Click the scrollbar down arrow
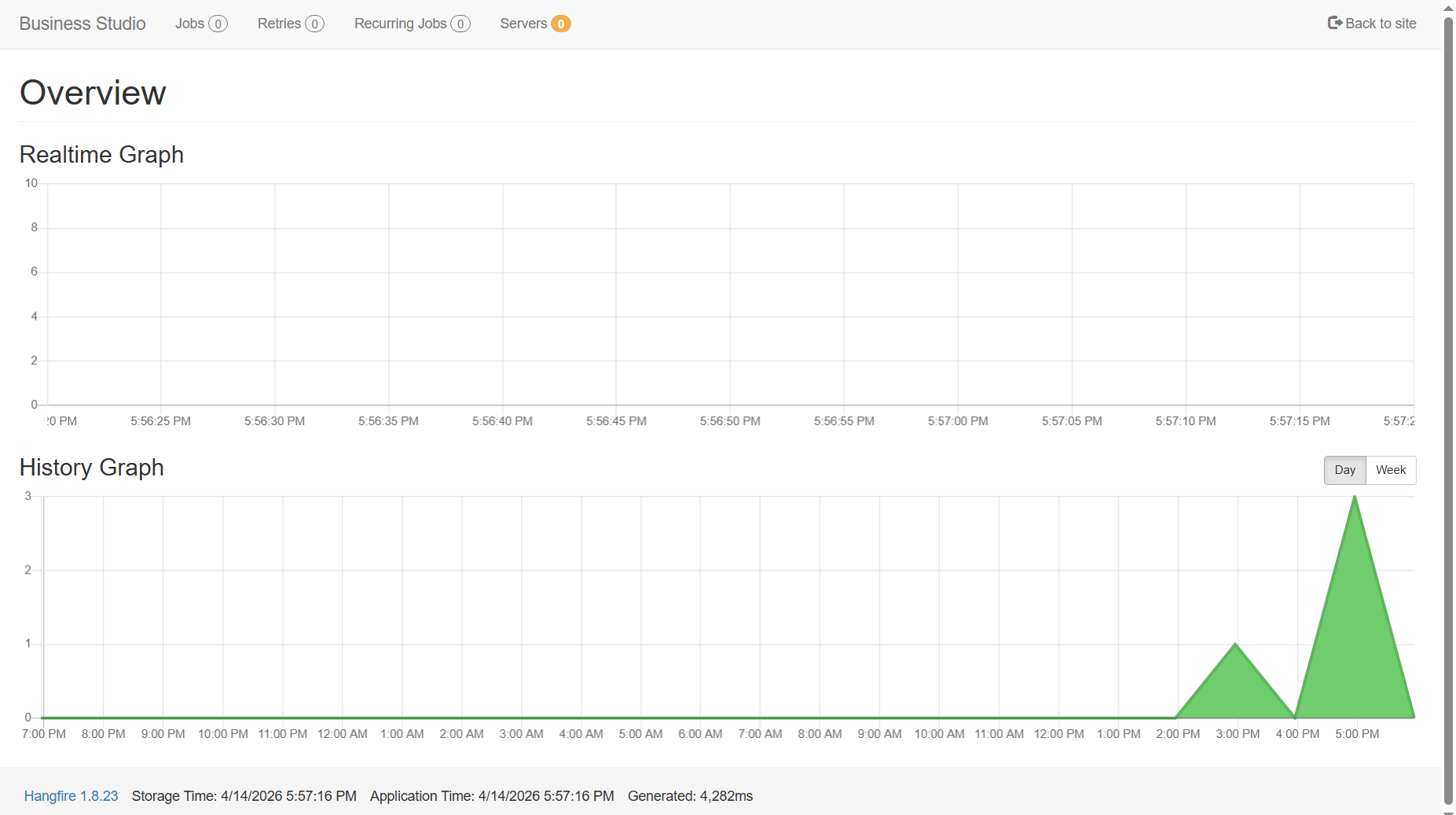 (x=1448, y=811)
